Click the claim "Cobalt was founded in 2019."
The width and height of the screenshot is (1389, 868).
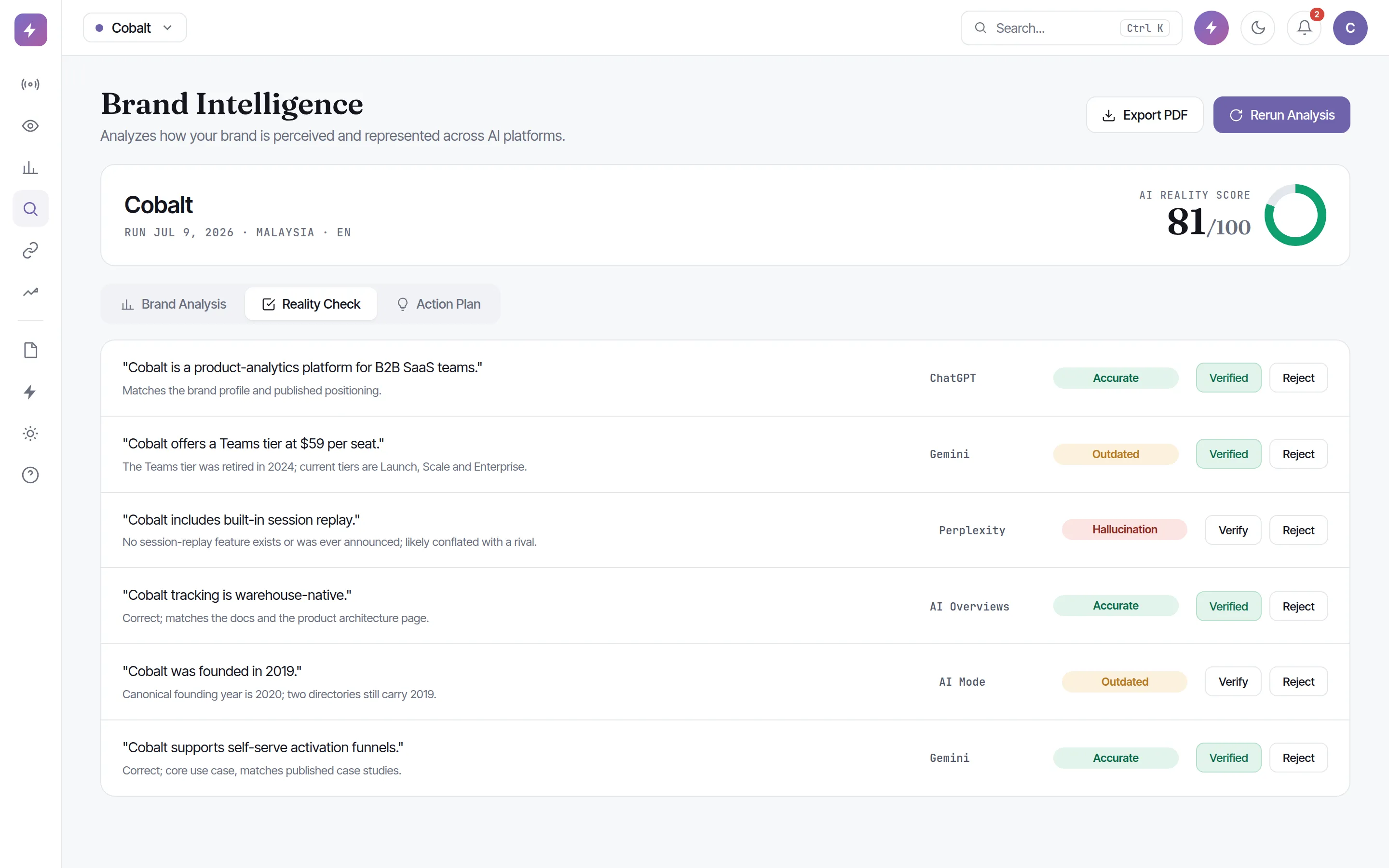212,671
